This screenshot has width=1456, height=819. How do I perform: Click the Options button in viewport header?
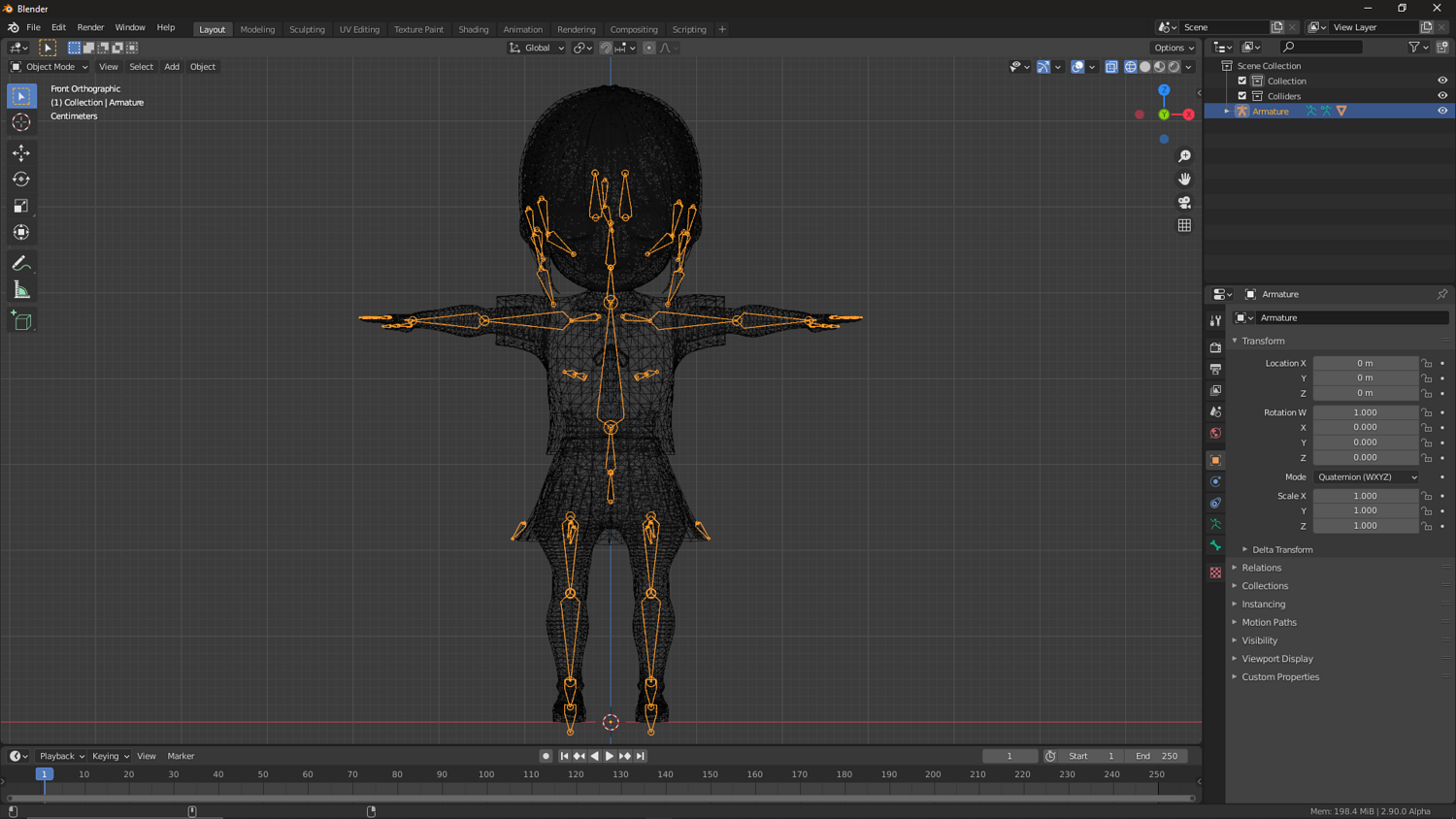click(x=1173, y=48)
